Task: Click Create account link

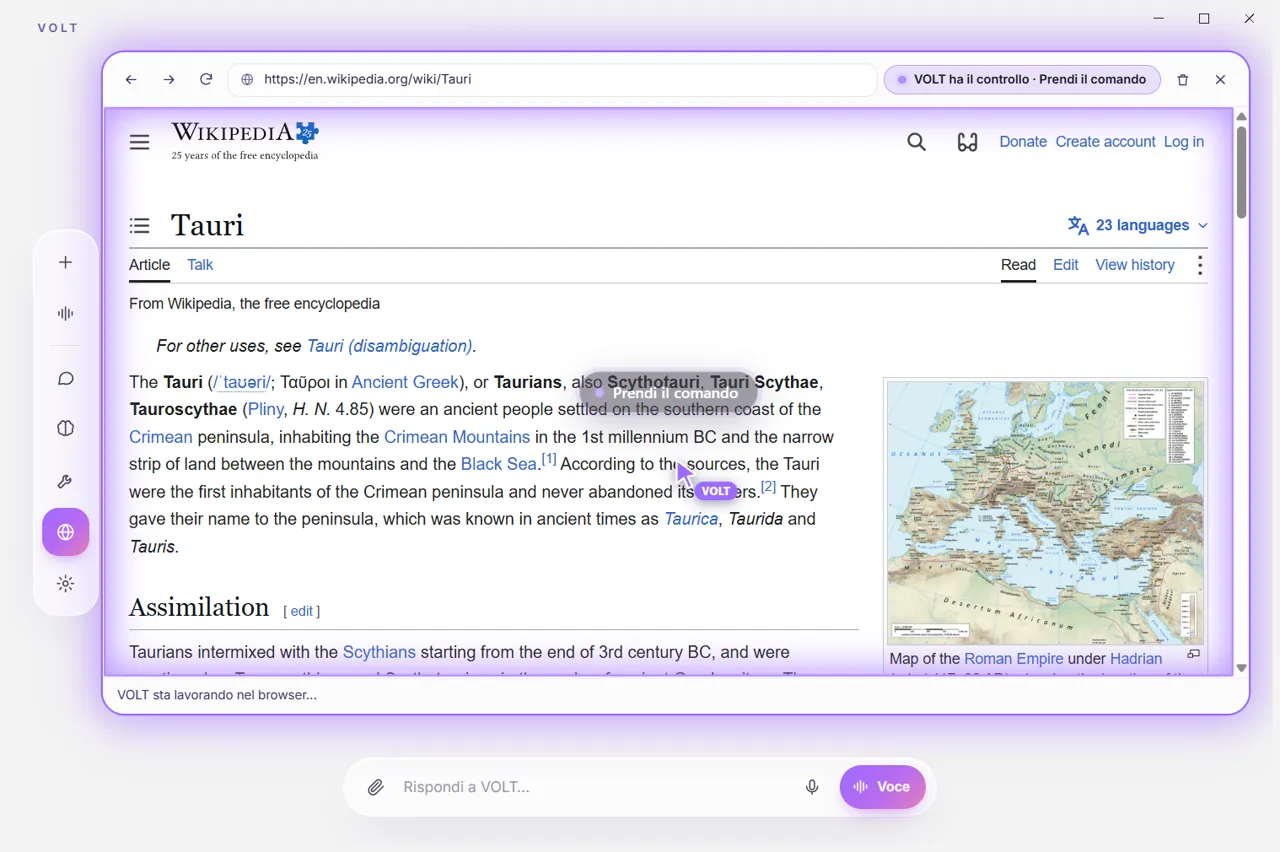Action: [1105, 142]
